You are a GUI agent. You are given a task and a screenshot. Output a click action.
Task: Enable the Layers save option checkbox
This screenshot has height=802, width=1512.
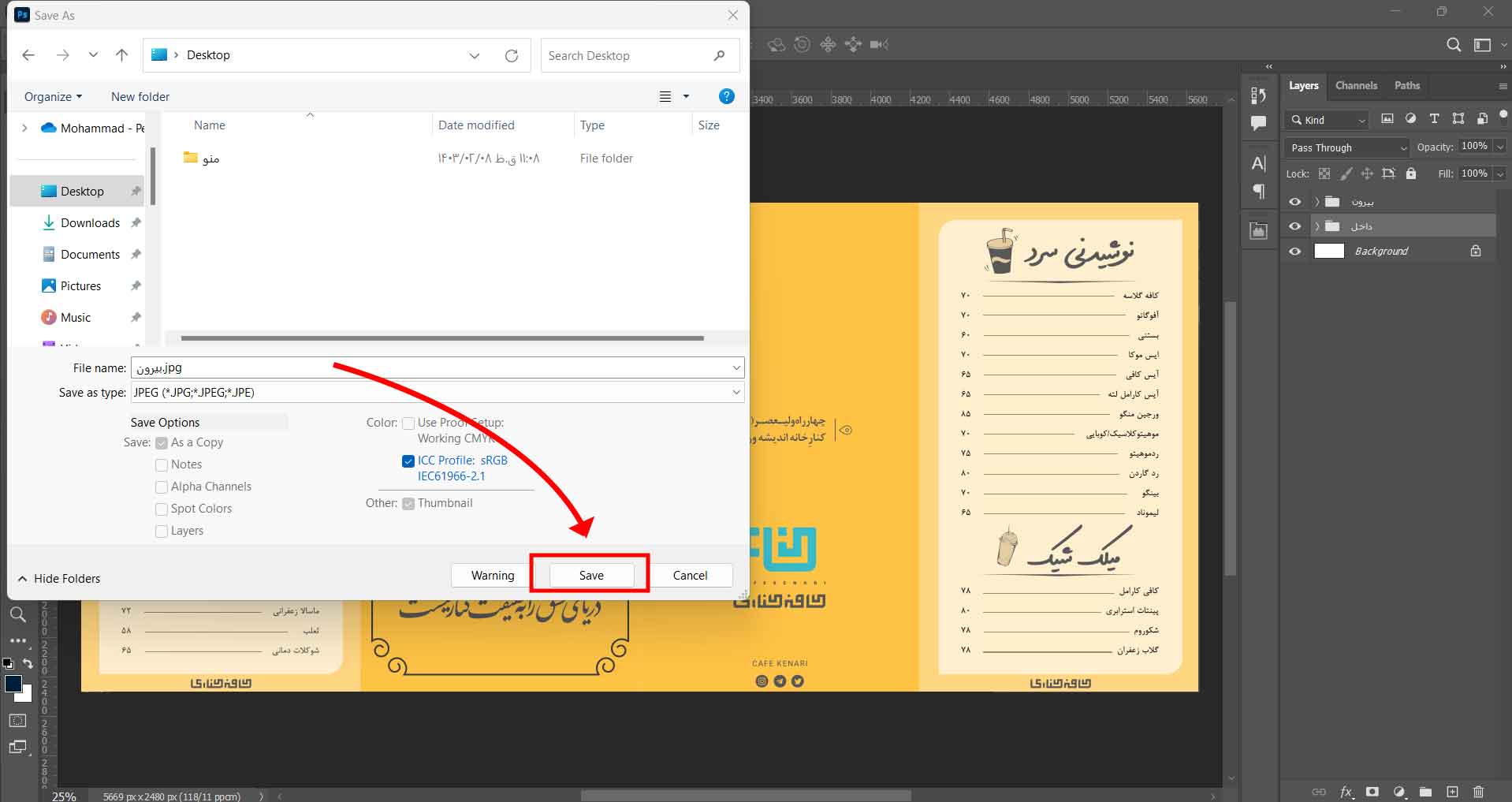click(162, 532)
